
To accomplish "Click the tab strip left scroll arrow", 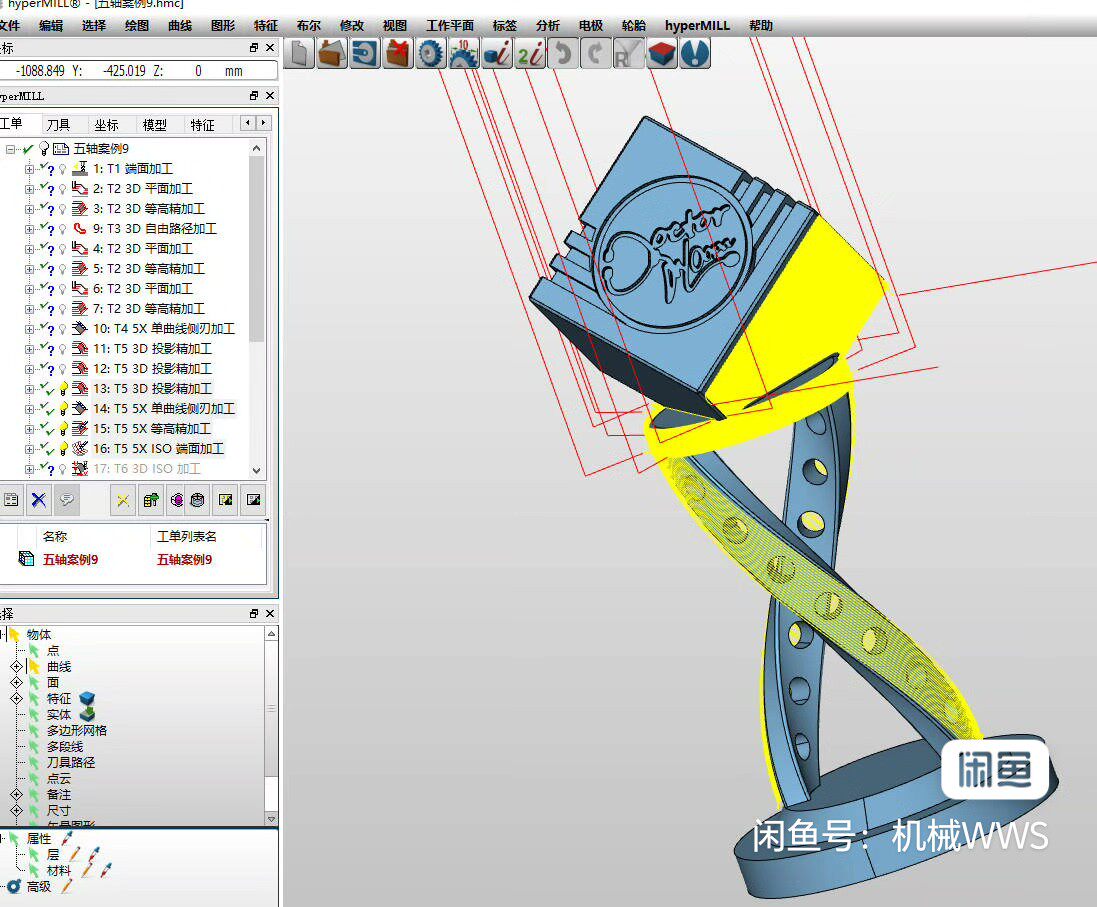I will [x=248, y=123].
